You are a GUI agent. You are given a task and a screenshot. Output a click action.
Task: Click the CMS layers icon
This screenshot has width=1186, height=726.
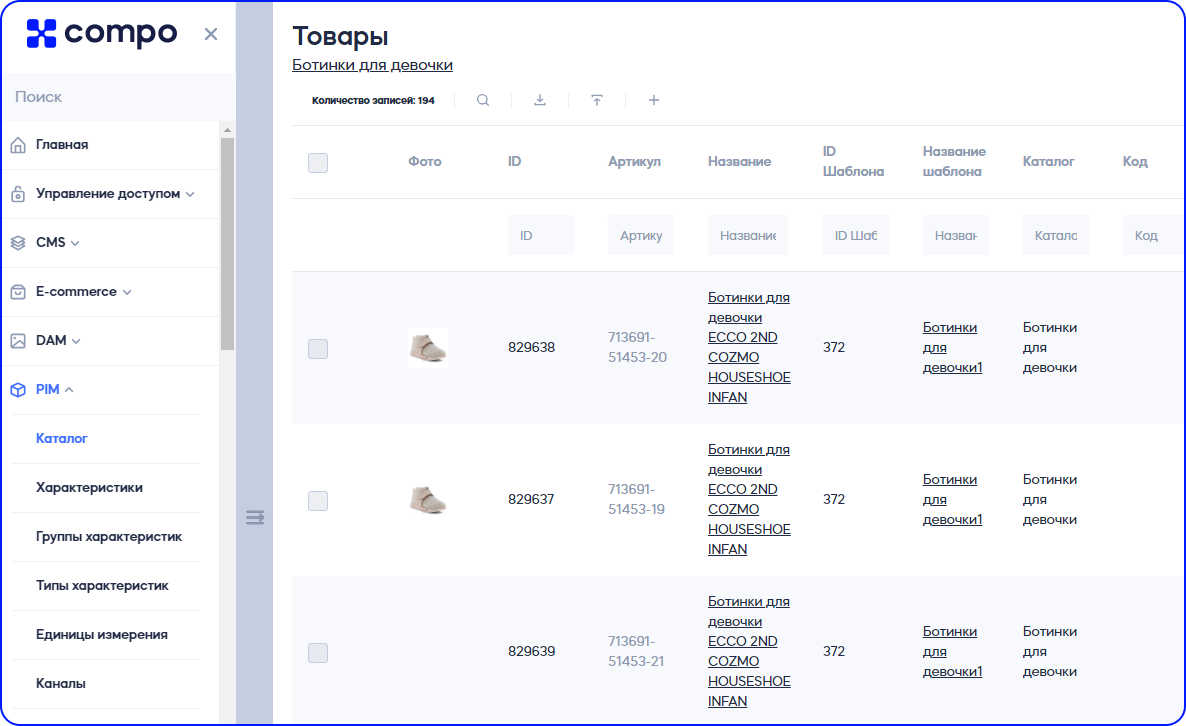tap(18, 243)
